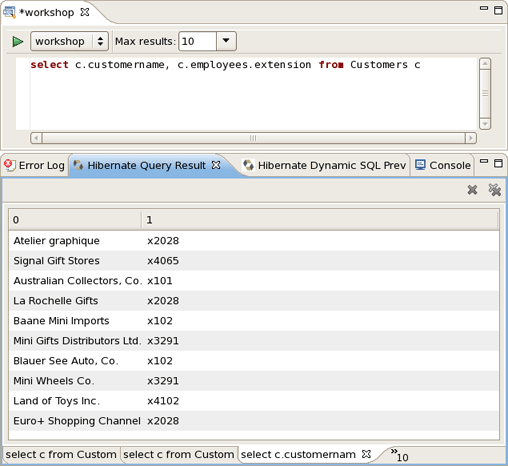Click the editor vertical scrollbar down arrow

(x=485, y=124)
